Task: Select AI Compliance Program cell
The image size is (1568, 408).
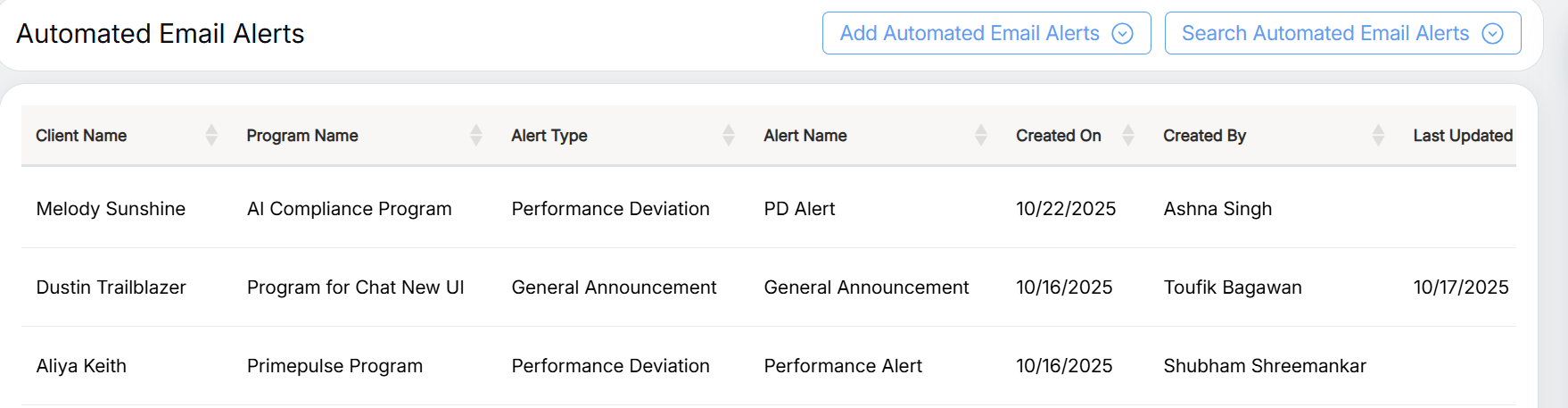Action: click(x=349, y=209)
